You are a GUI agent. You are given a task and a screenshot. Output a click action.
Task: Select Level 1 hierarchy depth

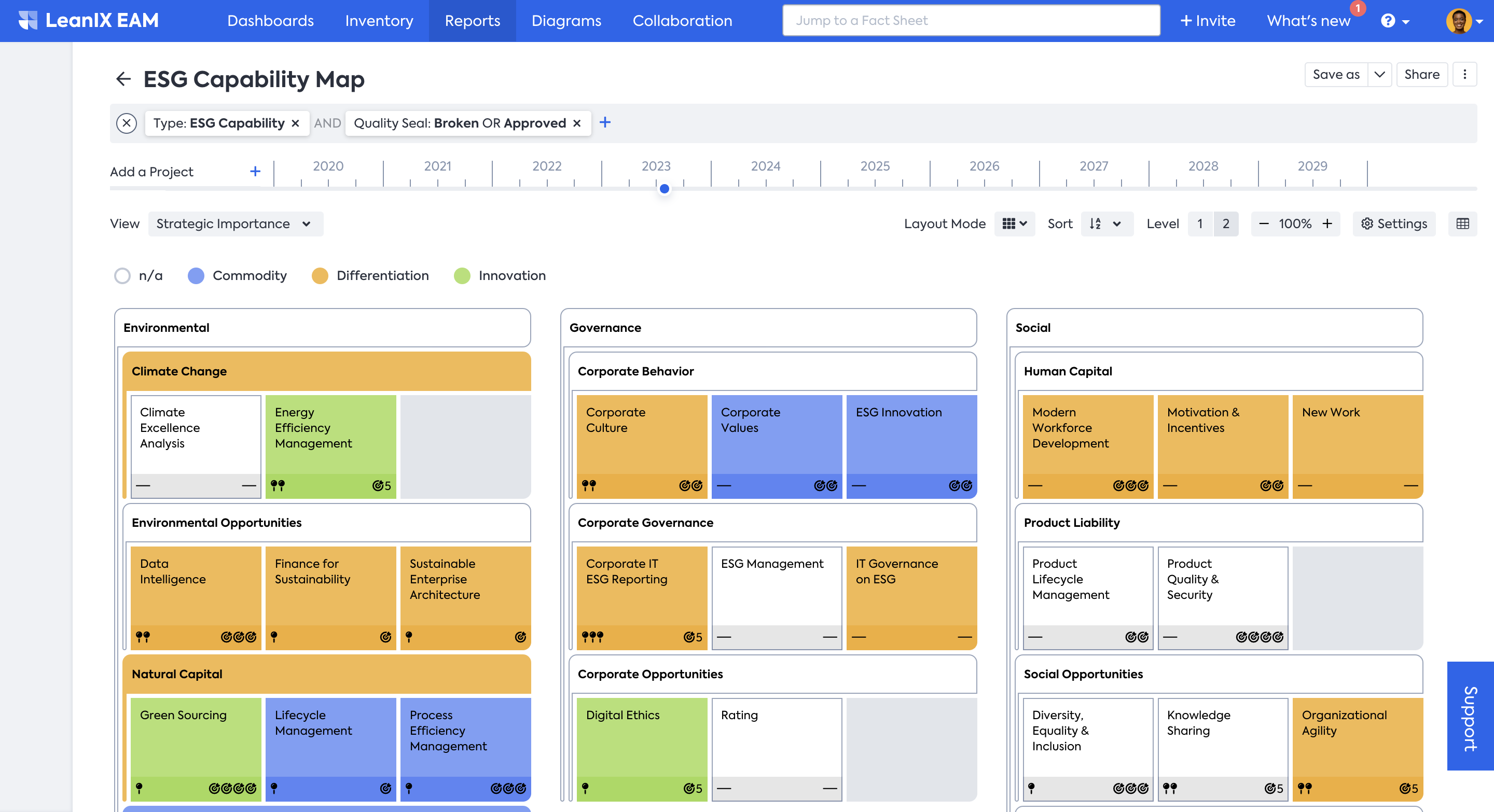coord(1199,223)
